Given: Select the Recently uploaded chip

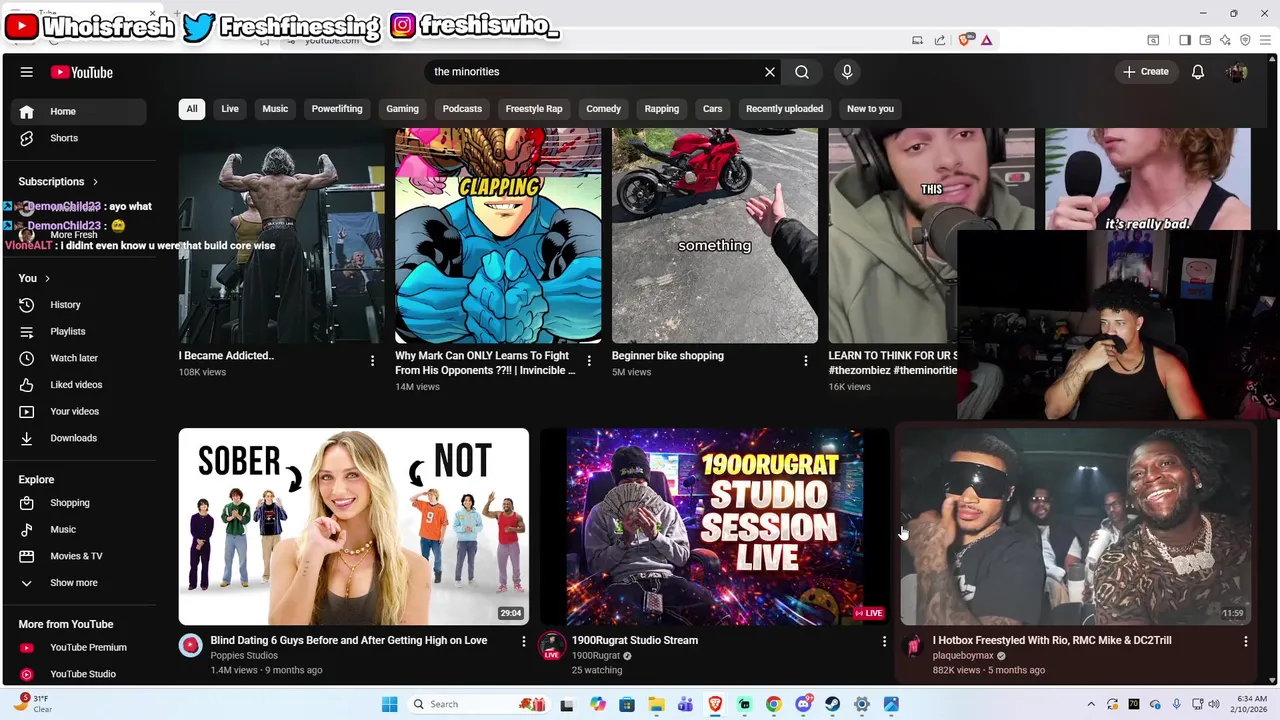Looking at the screenshot, I should (784, 109).
